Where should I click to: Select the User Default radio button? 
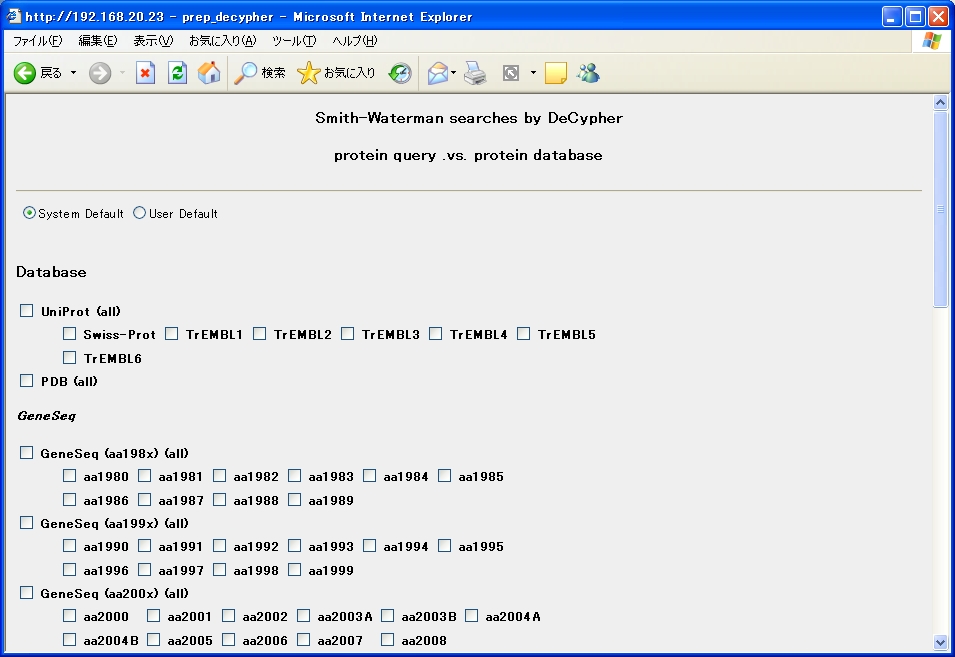(139, 213)
